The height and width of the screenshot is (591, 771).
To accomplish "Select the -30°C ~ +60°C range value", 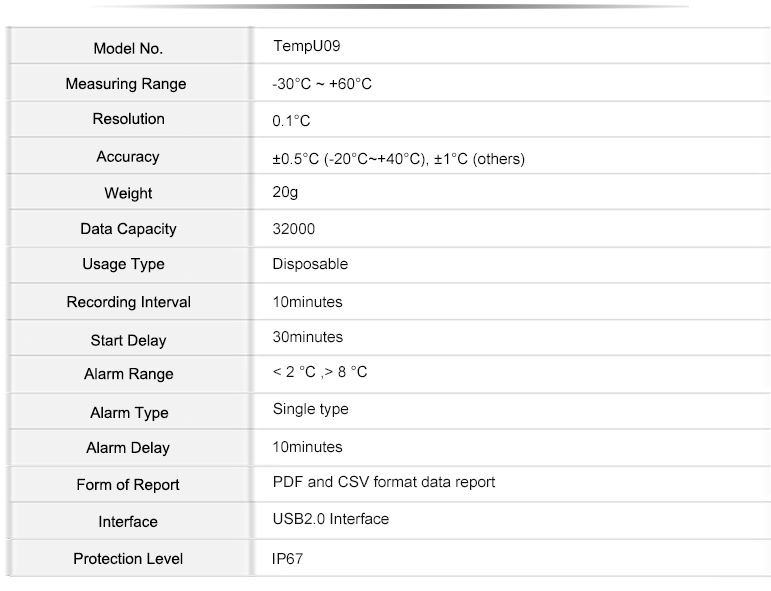I will click(322, 84).
